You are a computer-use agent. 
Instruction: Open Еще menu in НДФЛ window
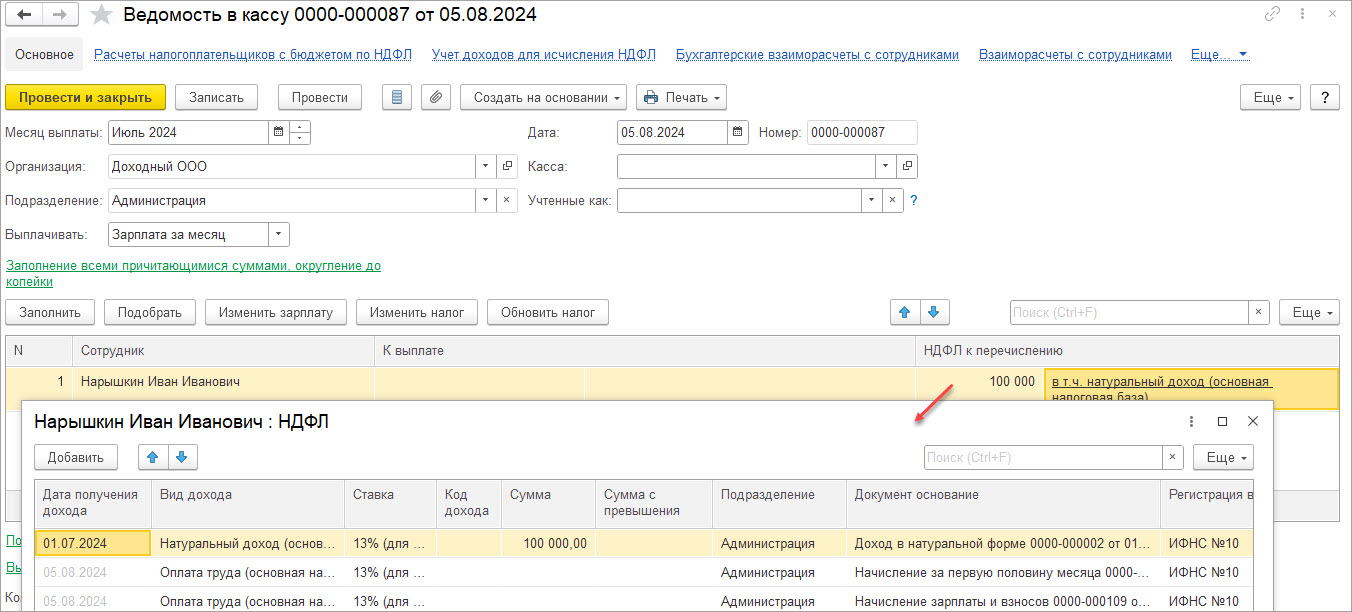click(x=1223, y=457)
